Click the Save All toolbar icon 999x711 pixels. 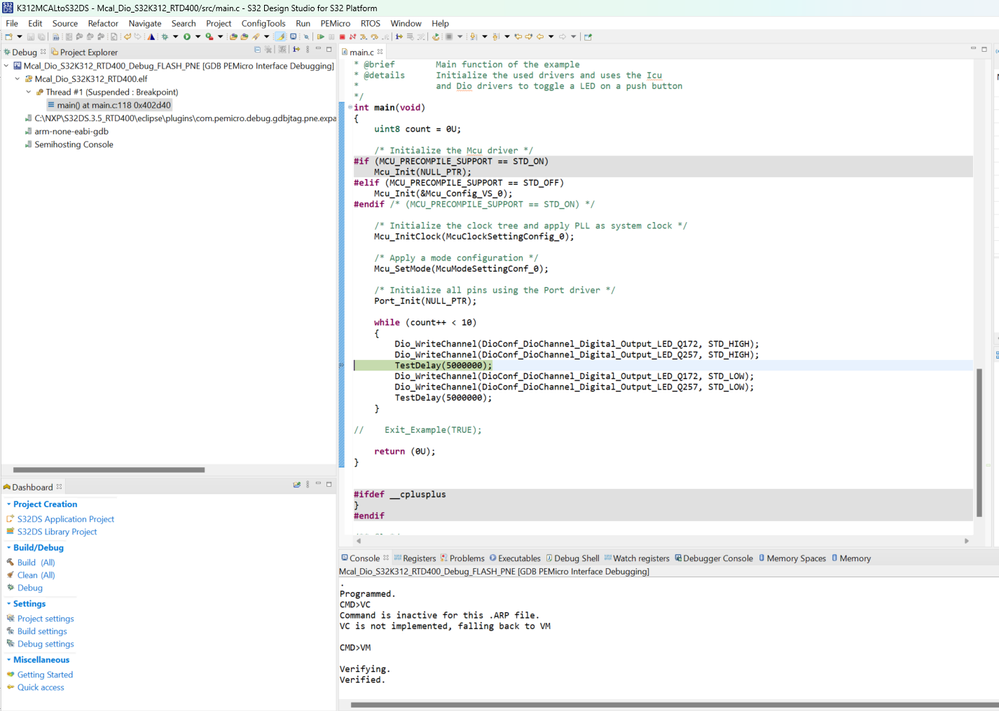41,37
